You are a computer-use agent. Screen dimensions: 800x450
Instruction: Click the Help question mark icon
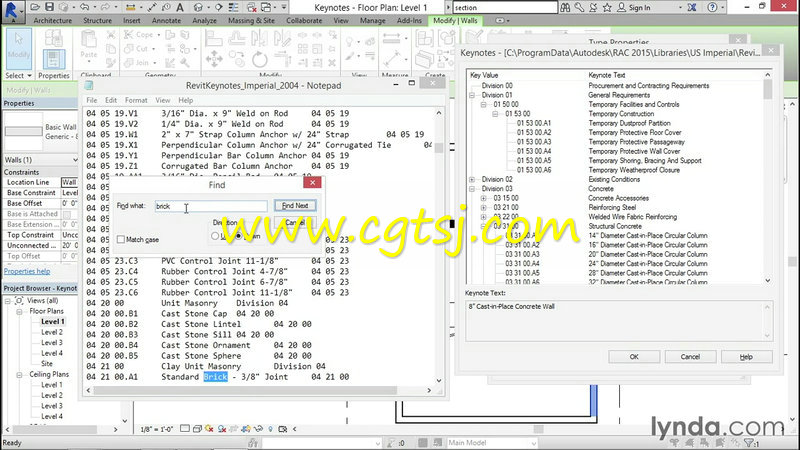[712, 7]
